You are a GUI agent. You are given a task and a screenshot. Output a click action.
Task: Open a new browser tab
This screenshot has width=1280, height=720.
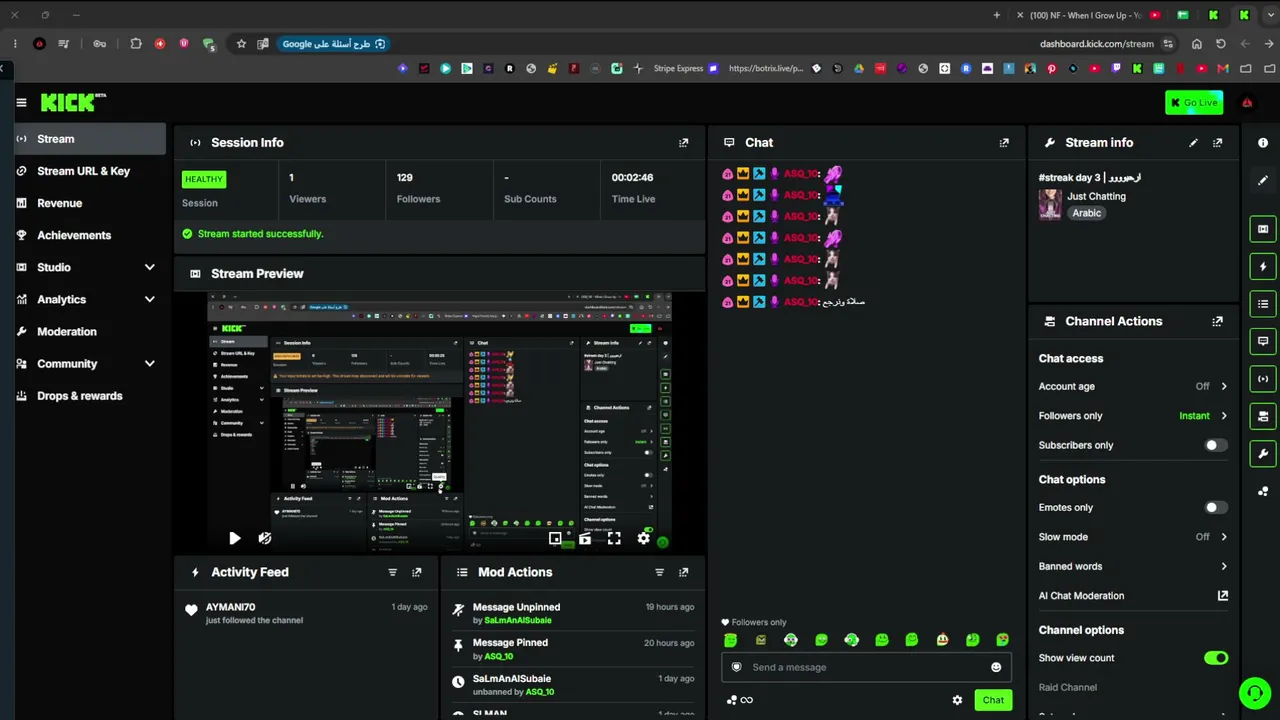click(996, 15)
